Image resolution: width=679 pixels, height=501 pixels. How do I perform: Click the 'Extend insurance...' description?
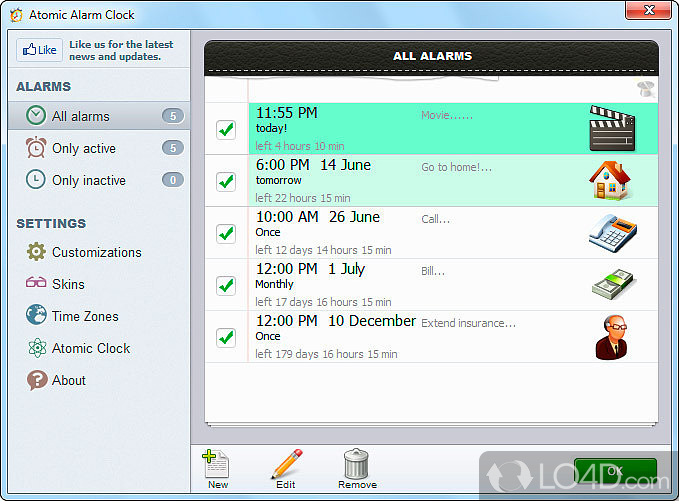tap(469, 323)
